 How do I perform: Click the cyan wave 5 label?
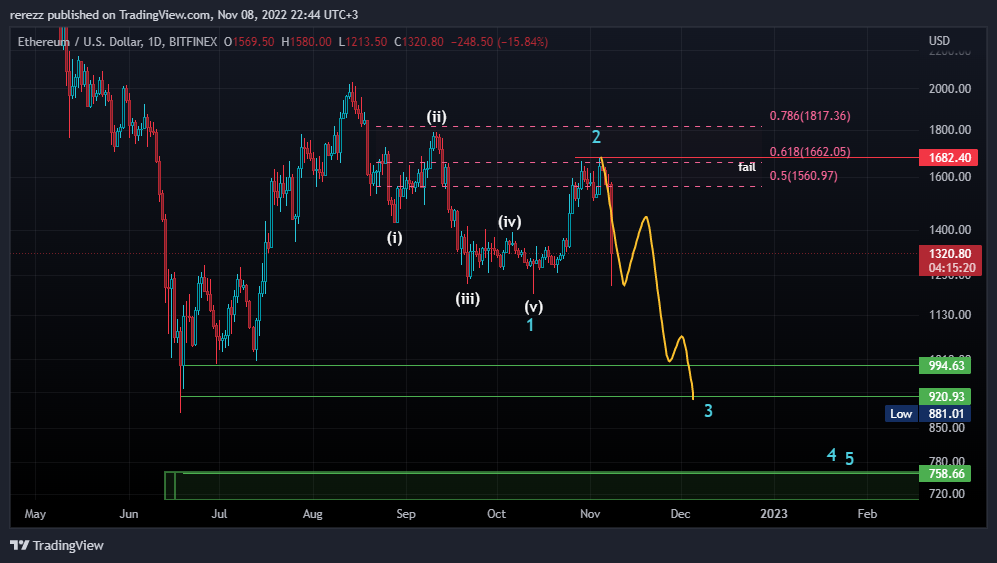[x=849, y=458]
